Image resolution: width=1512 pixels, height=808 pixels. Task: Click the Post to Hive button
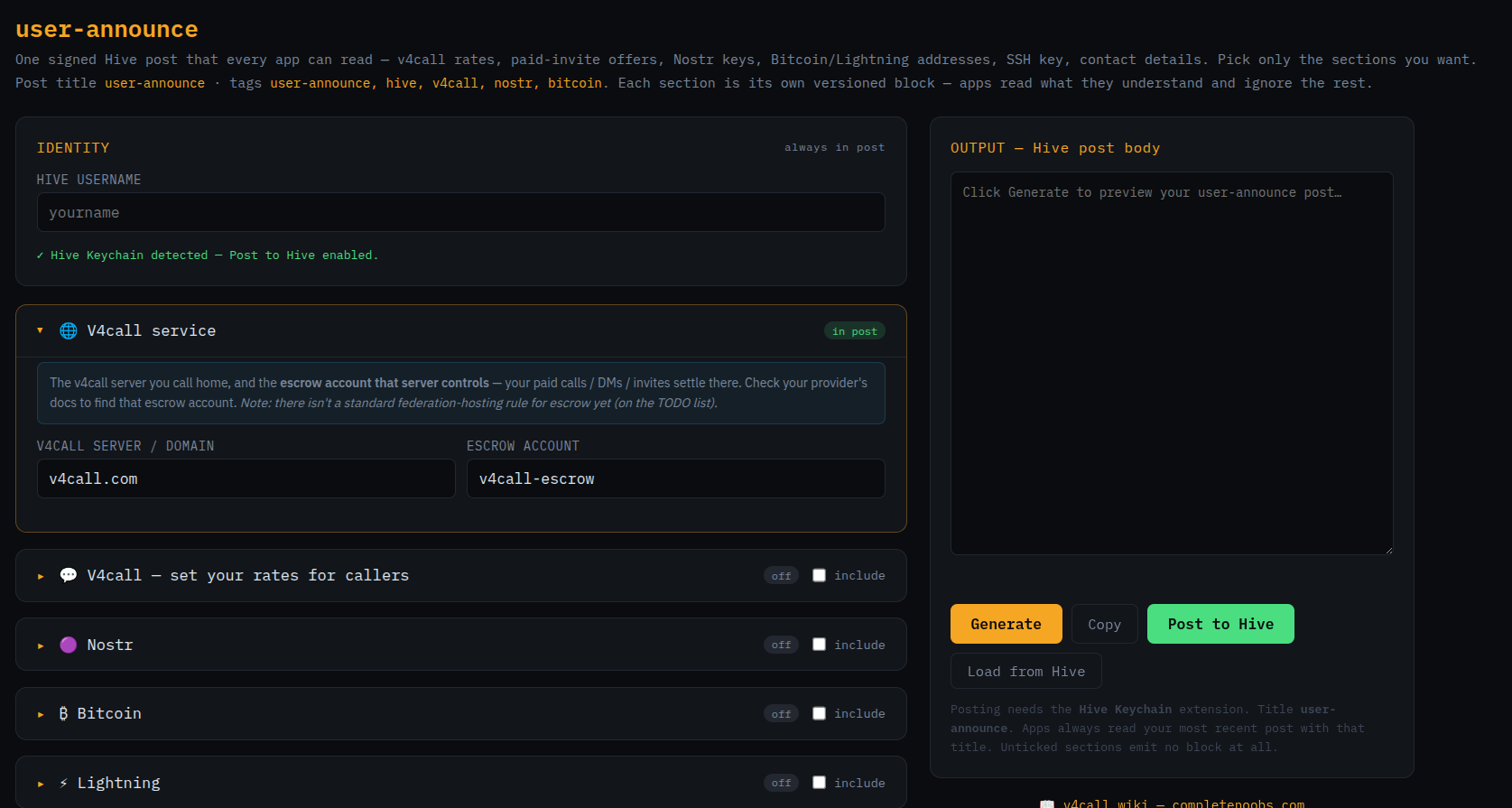1220,624
